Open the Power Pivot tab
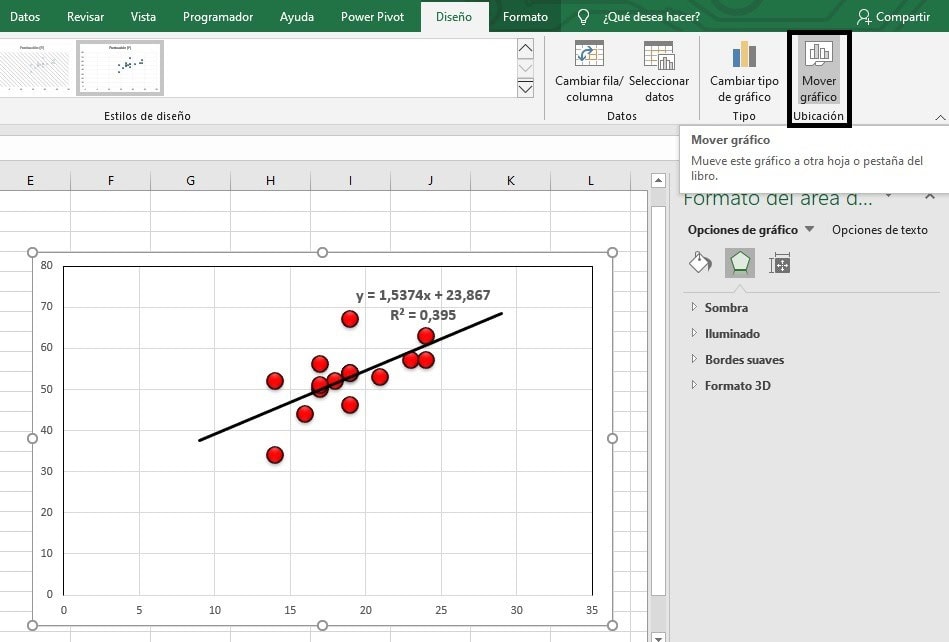The width and height of the screenshot is (949, 642). pos(372,16)
